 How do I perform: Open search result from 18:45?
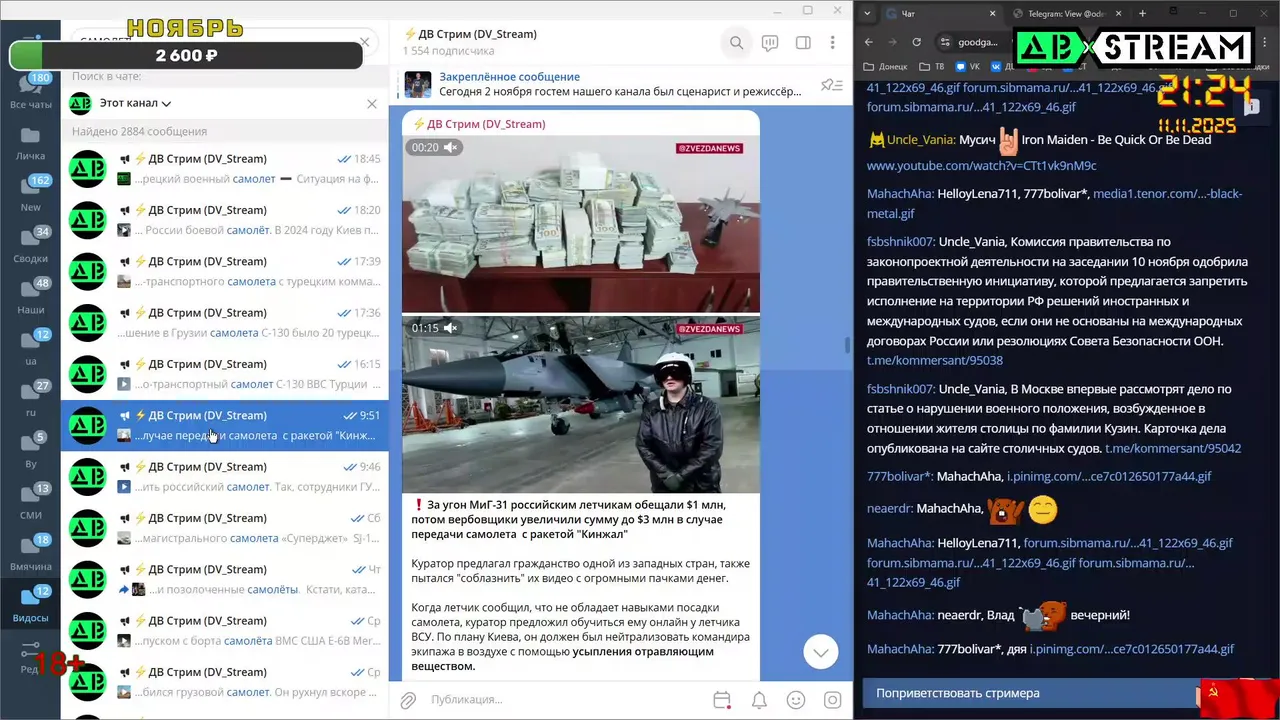pos(225,169)
